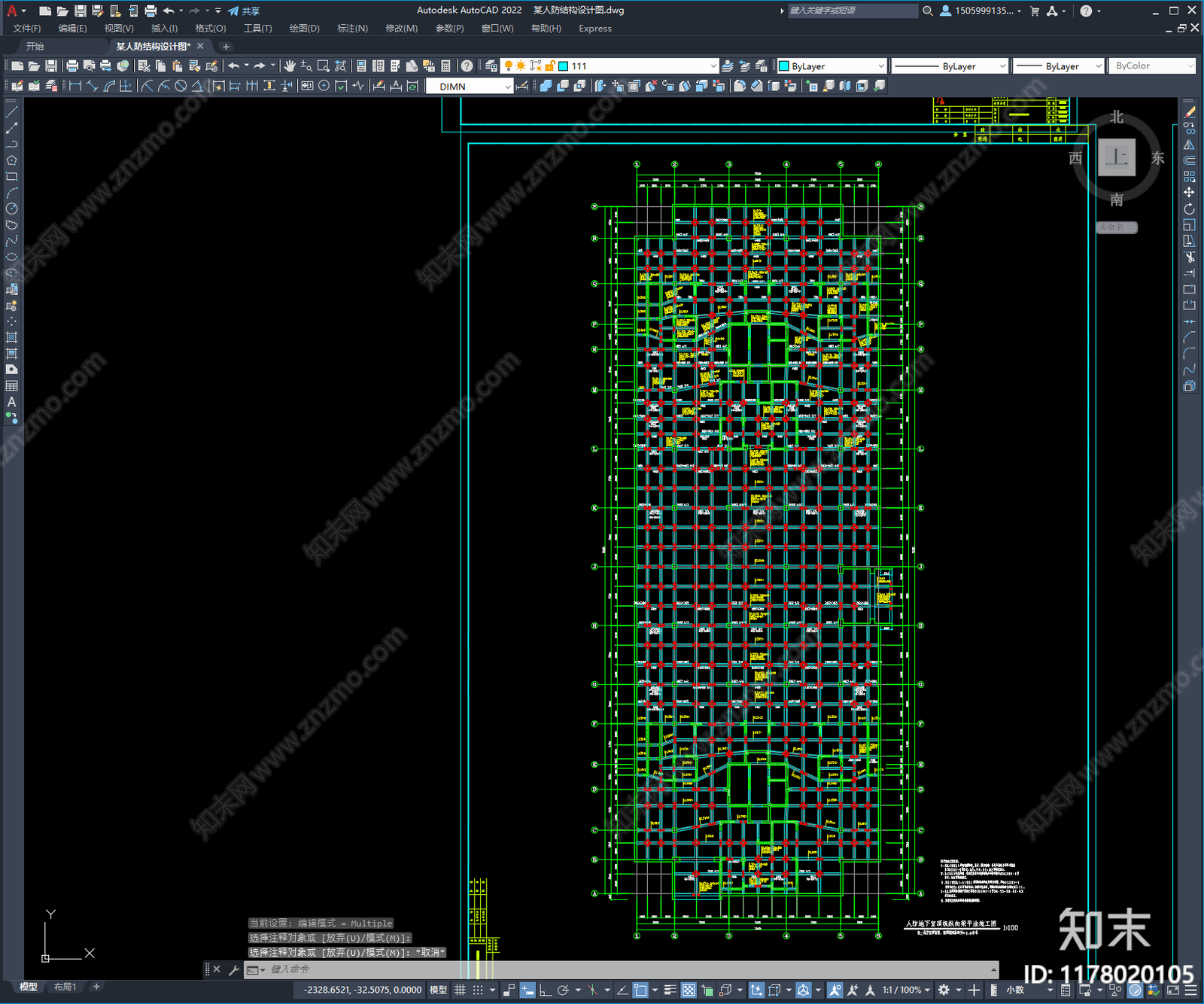Click the Rotate tool in modify toolbar

1189,208
